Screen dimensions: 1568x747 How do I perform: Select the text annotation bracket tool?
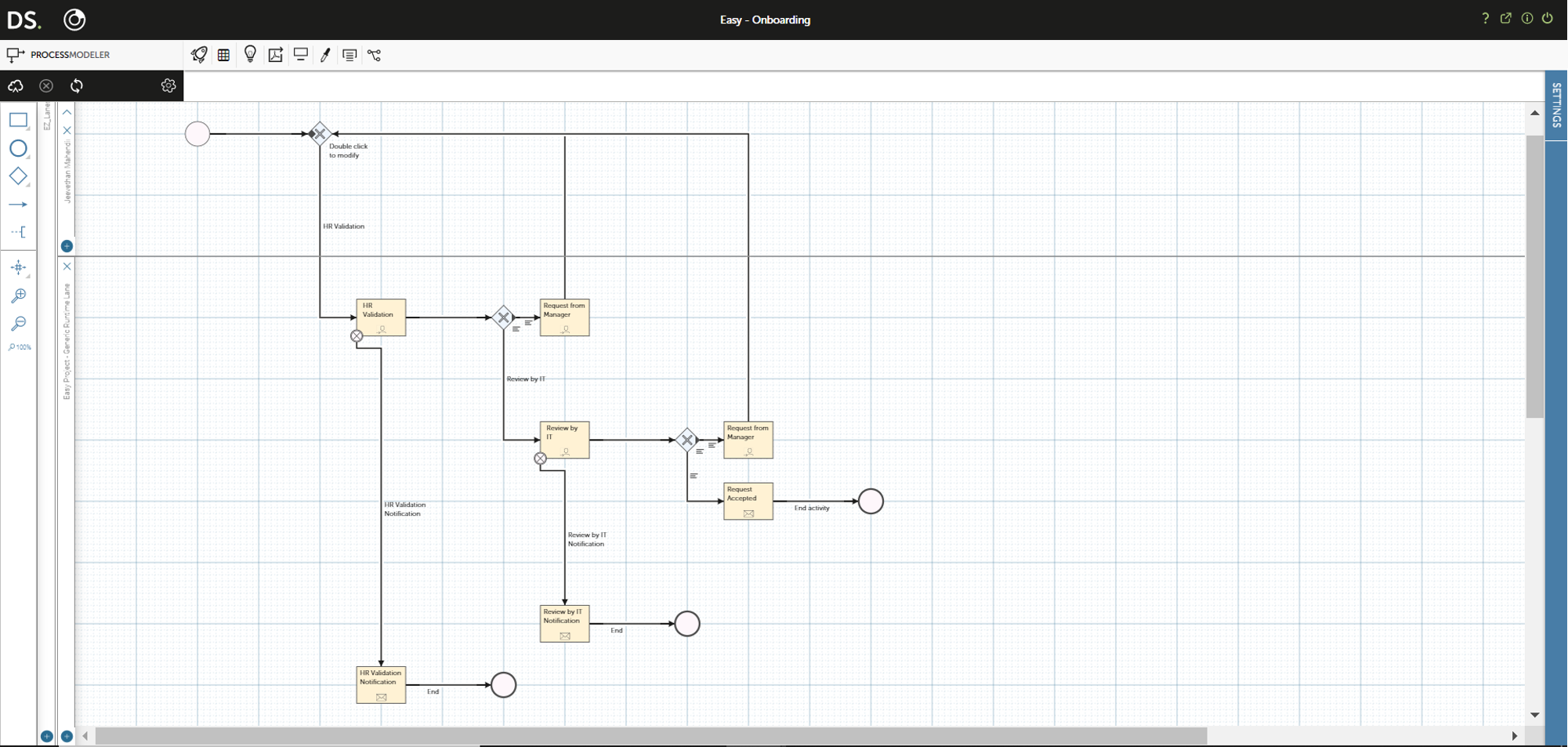click(18, 232)
